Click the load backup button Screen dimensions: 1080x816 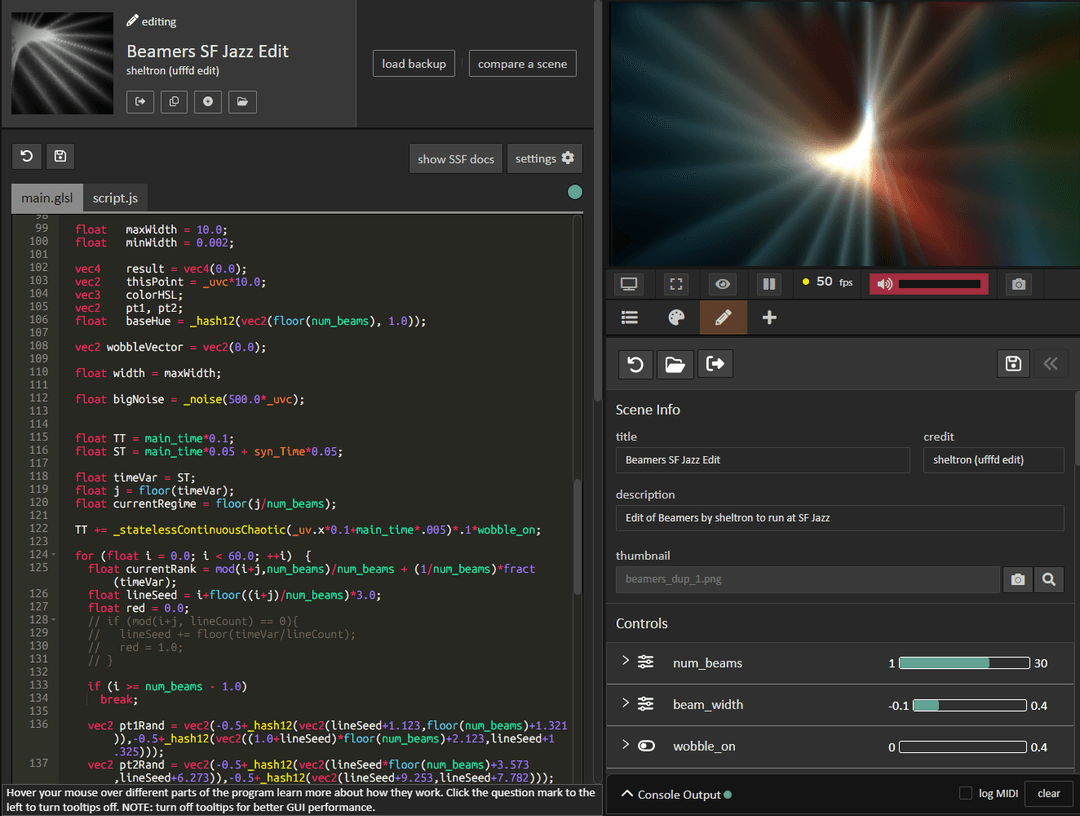coord(414,63)
